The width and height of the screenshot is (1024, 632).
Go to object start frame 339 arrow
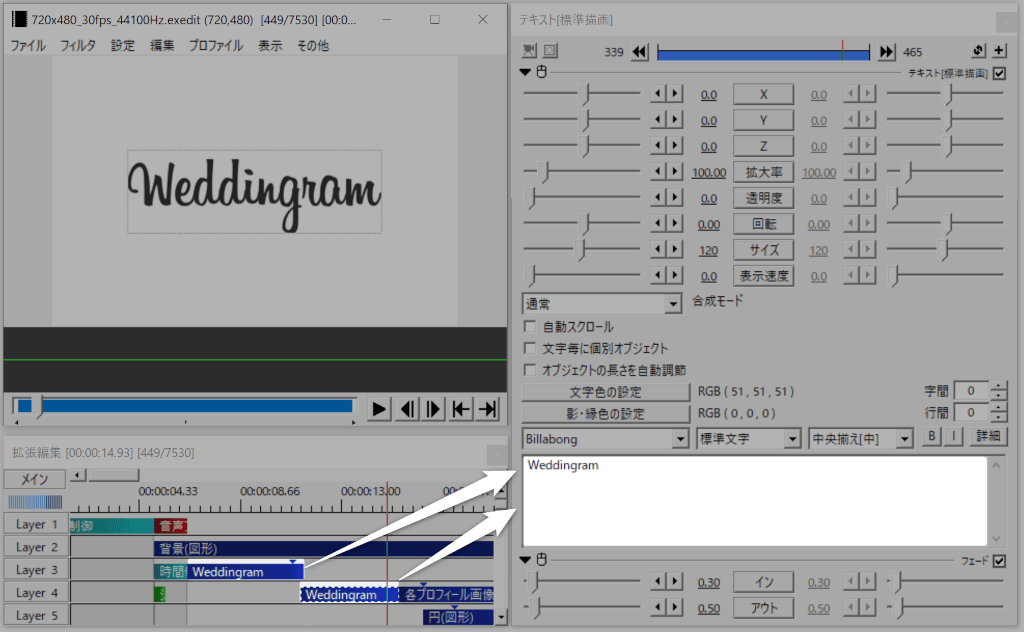[x=641, y=52]
